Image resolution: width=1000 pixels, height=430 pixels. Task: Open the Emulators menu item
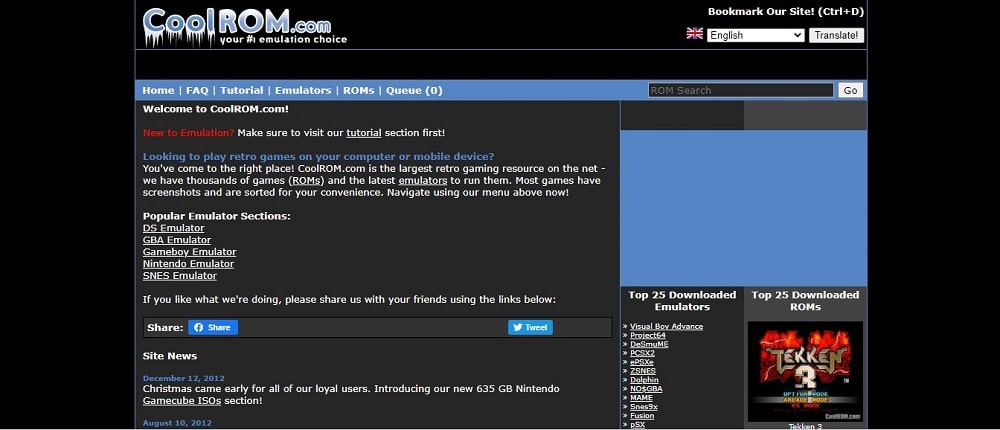click(x=303, y=91)
